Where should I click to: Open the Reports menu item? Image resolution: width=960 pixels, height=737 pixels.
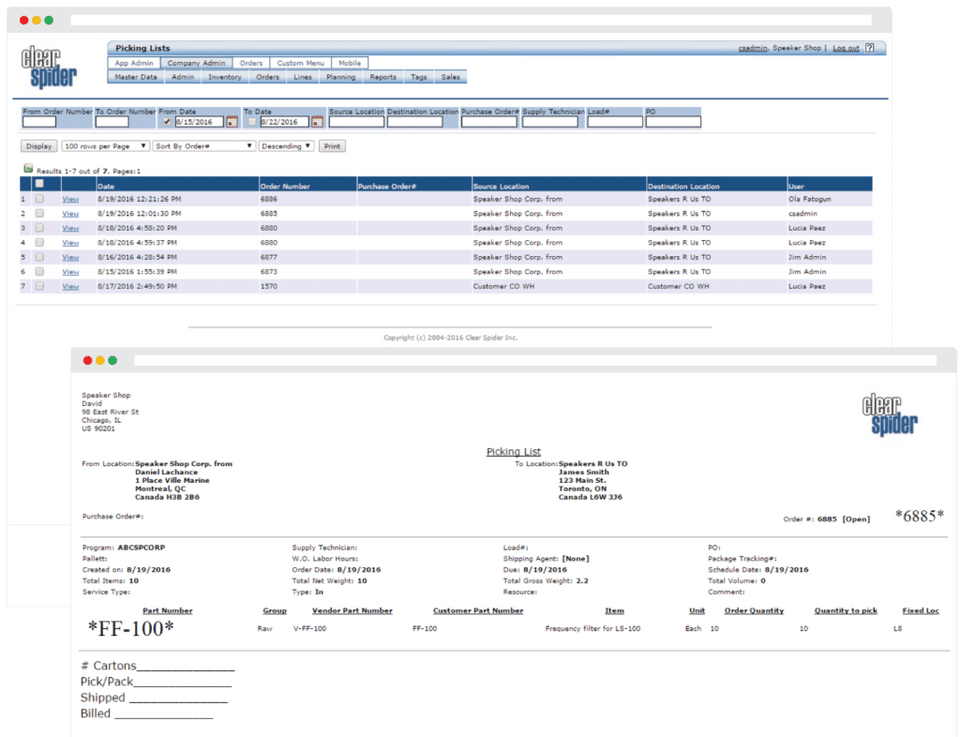(x=383, y=77)
